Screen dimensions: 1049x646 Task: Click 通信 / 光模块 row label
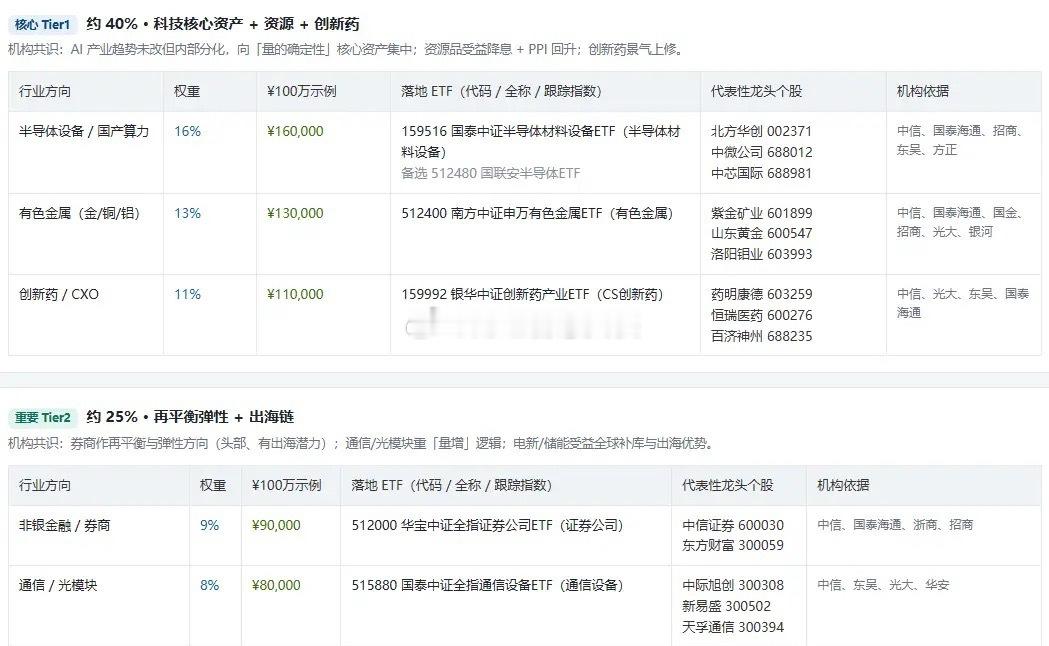(58, 585)
